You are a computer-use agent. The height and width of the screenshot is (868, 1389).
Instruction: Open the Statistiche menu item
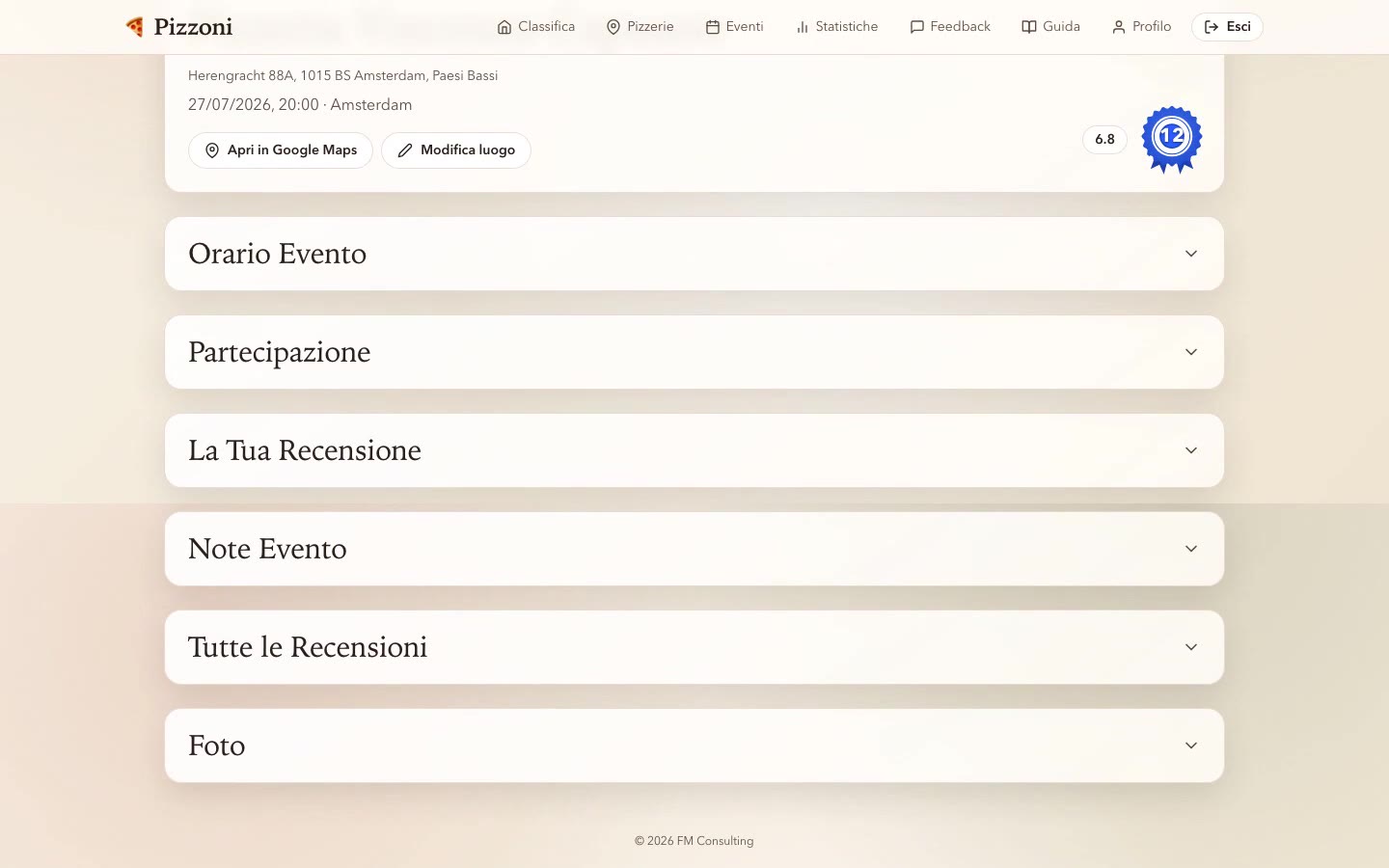tap(837, 27)
